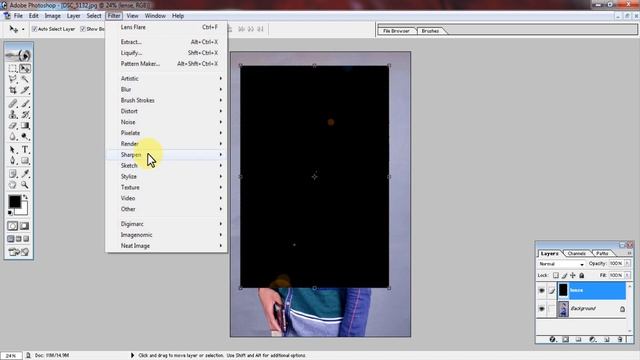Hide the top black layer's eye icon

(542, 291)
